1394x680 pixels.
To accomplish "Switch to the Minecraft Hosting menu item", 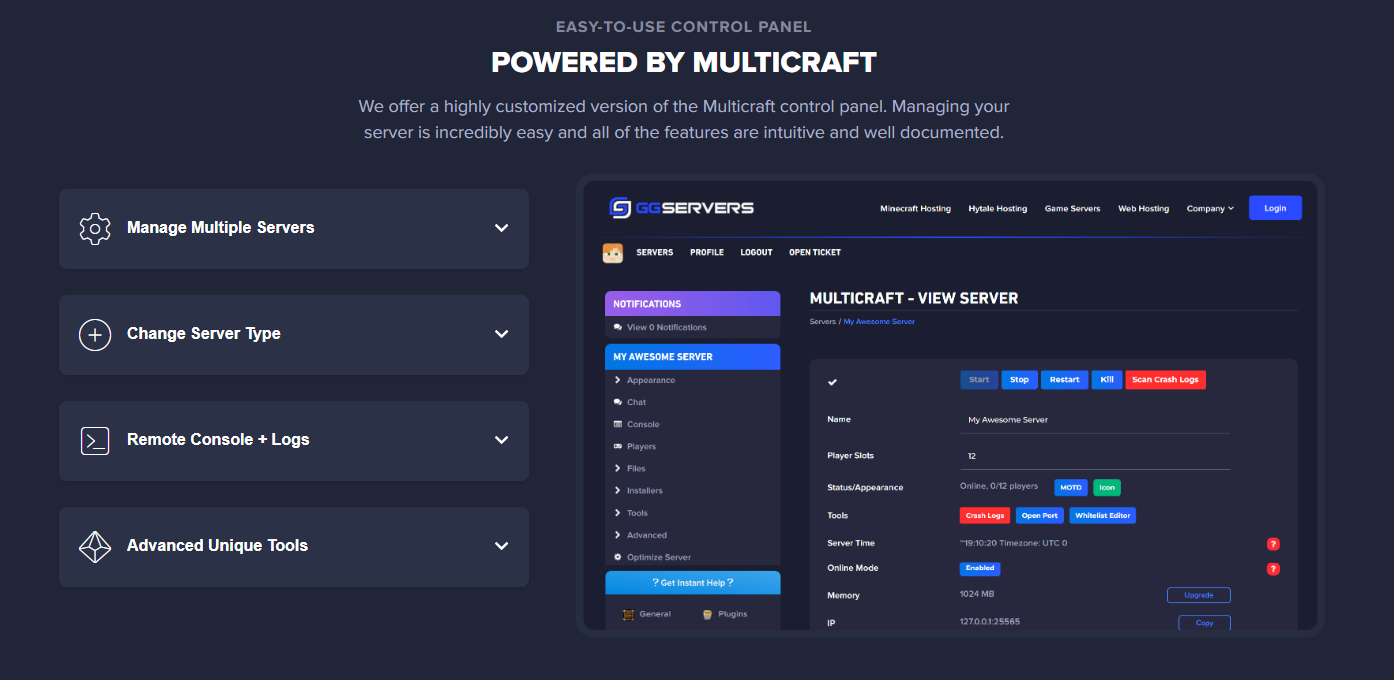I will click(915, 208).
